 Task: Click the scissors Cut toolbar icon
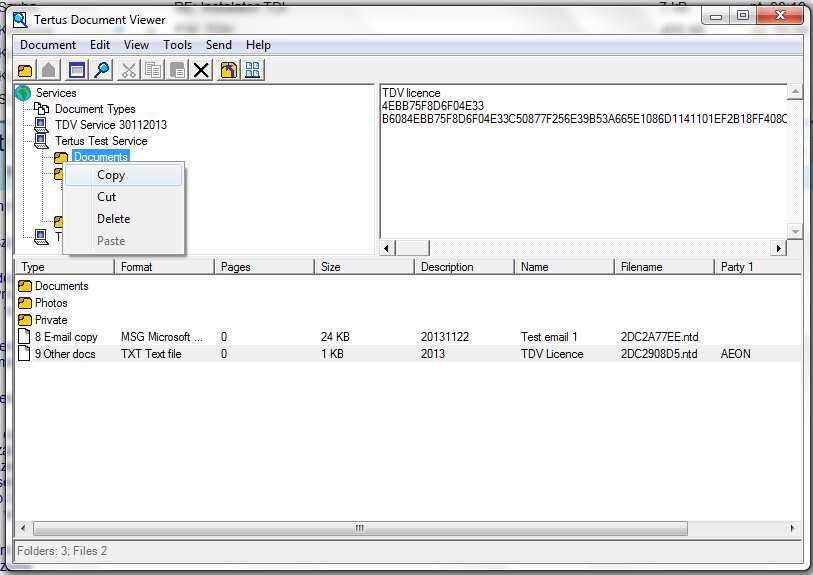129,70
